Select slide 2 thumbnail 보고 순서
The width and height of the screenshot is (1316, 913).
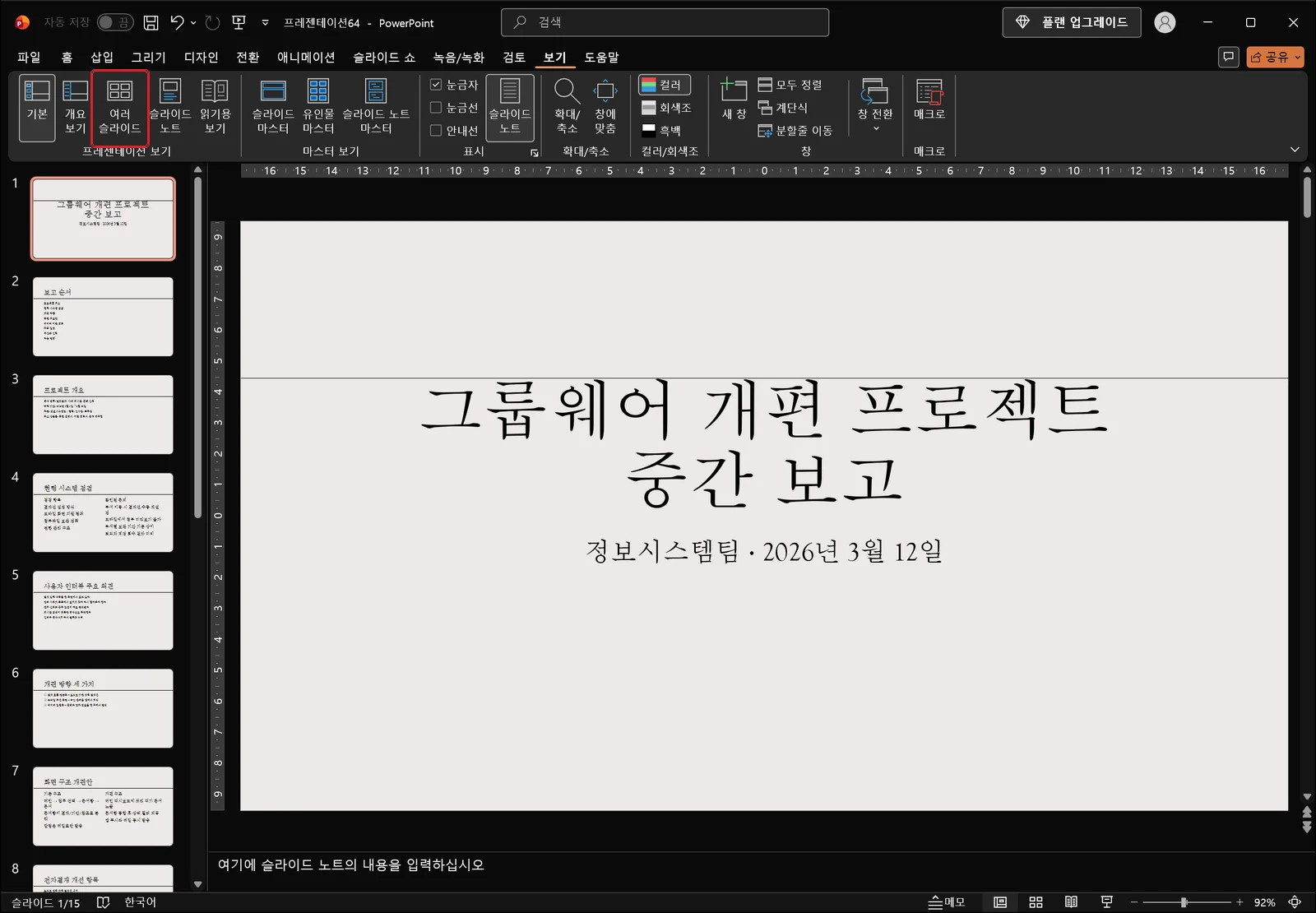click(x=103, y=317)
